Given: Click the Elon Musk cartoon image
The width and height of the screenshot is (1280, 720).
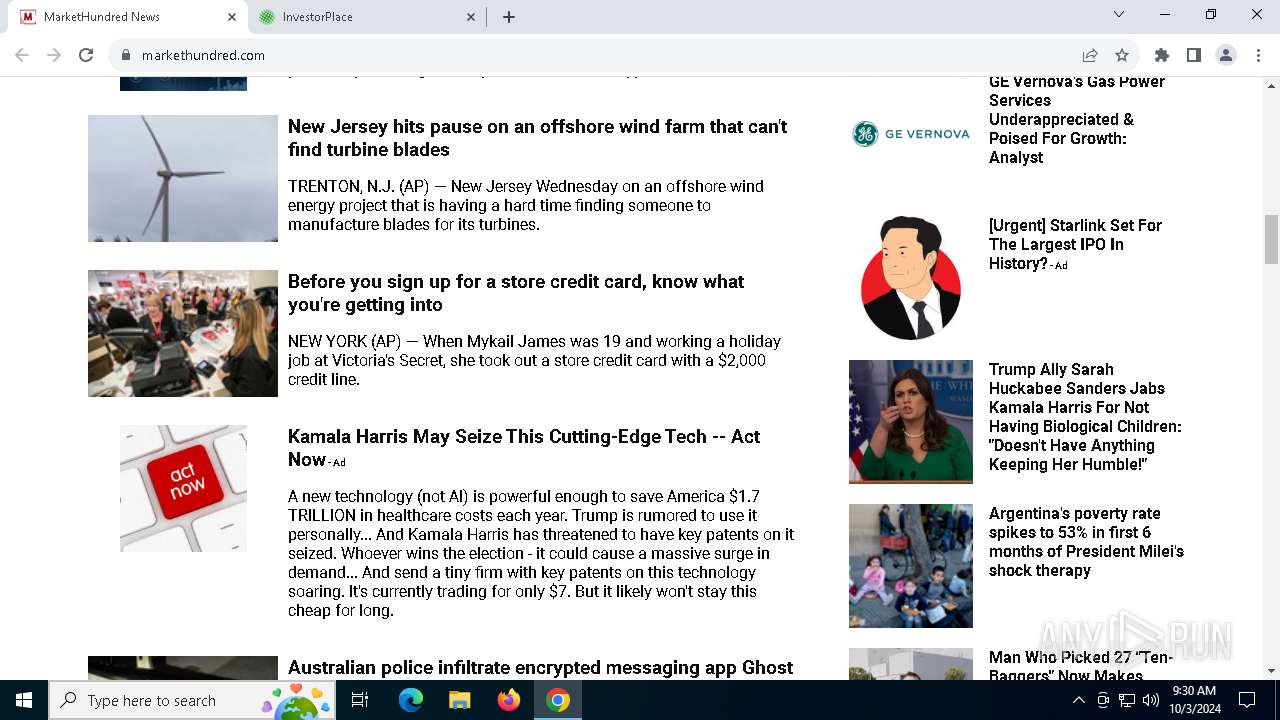Looking at the screenshot, I should (x=911, y=278).
